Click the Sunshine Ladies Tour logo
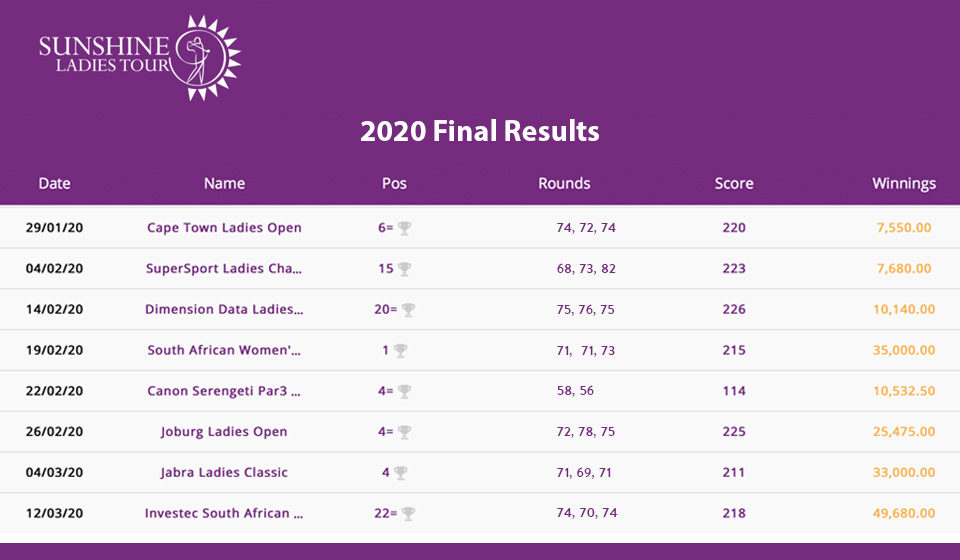Viewport: 960px width, 560px height. [140, 58]
